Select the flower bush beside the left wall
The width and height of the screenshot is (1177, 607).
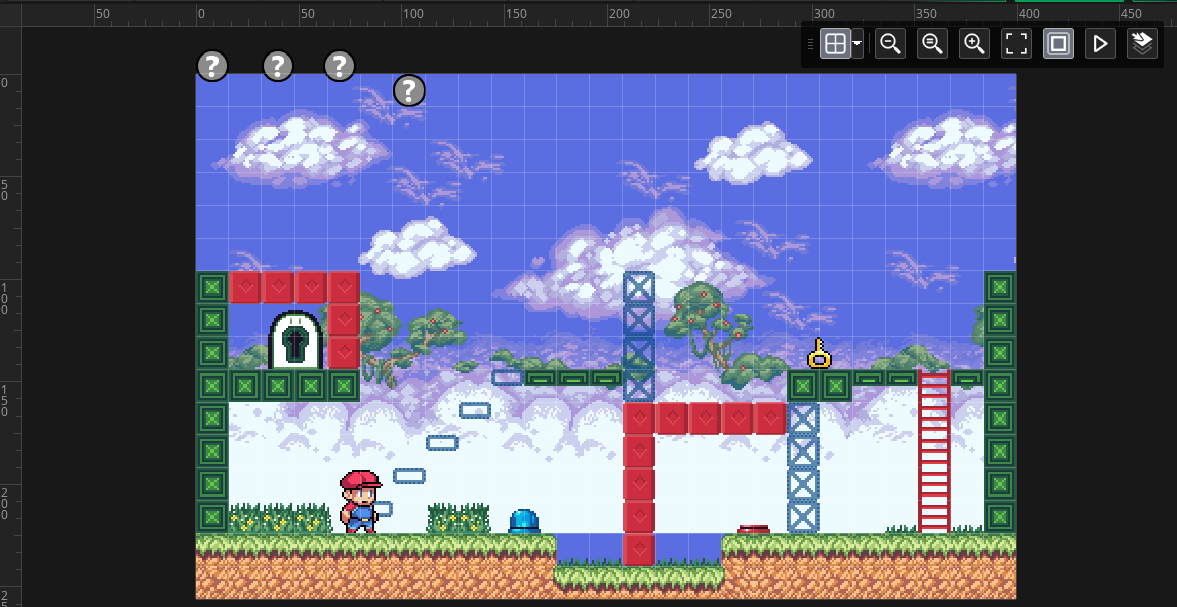pyautogui.click(x=279, y=518)
